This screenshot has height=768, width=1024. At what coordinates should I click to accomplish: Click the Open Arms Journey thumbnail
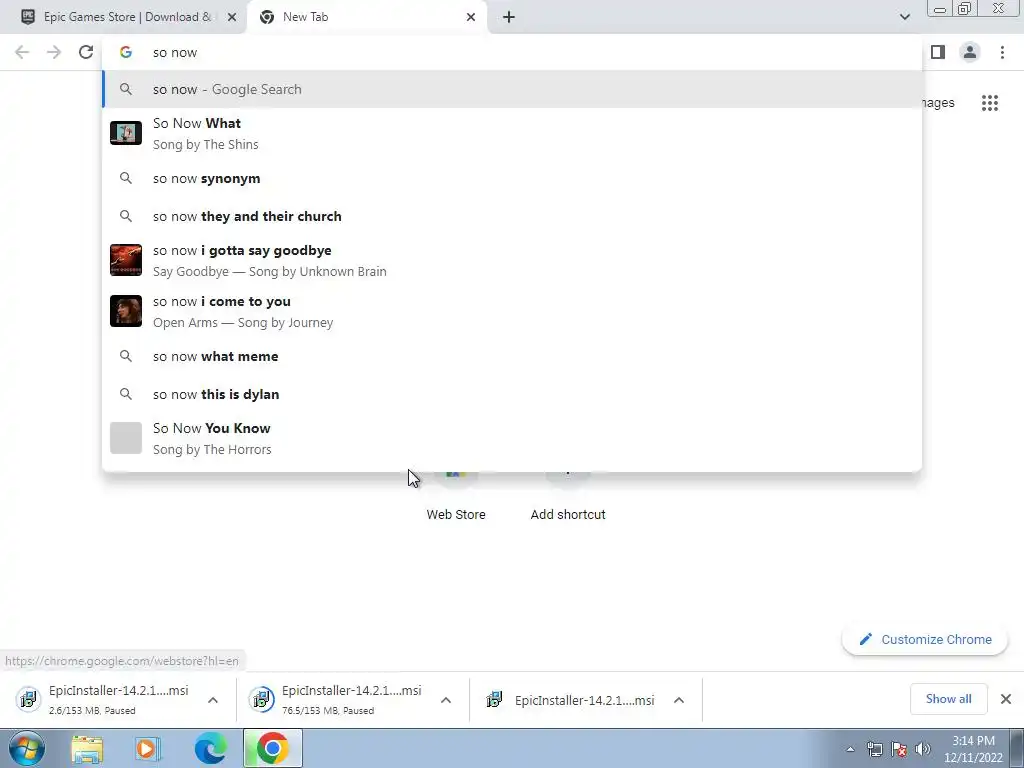click(x=125, y=311)
